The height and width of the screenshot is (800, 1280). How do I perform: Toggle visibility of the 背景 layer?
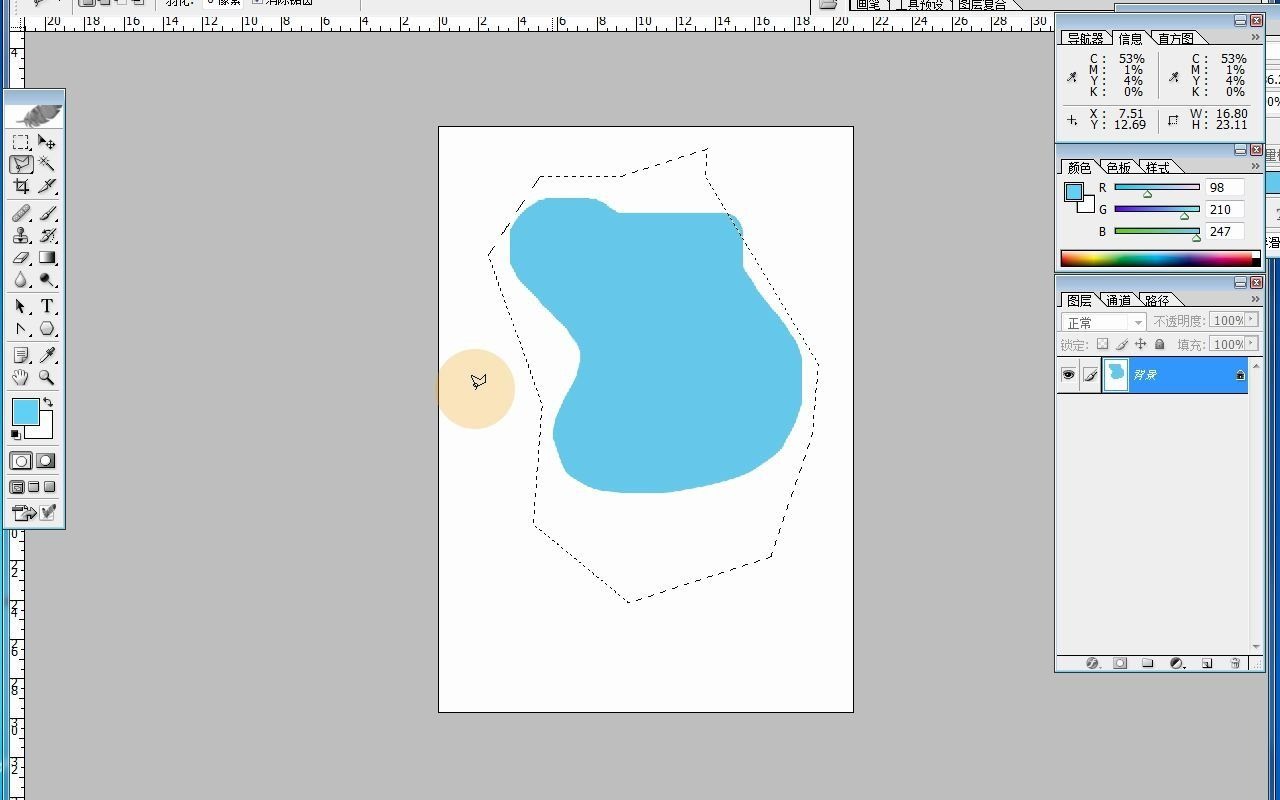pos(1068,375)
